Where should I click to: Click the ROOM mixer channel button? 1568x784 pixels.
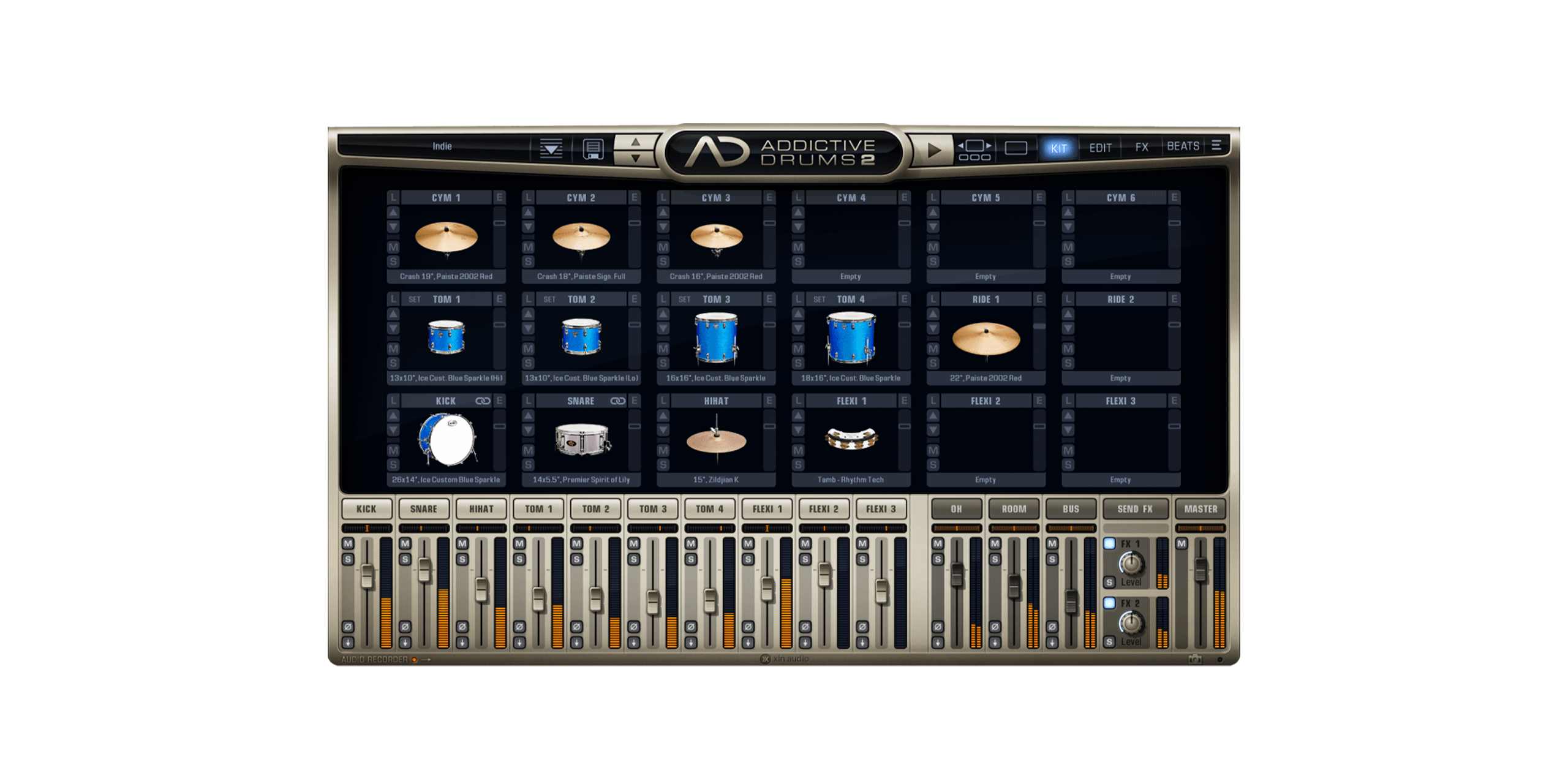1014,509
